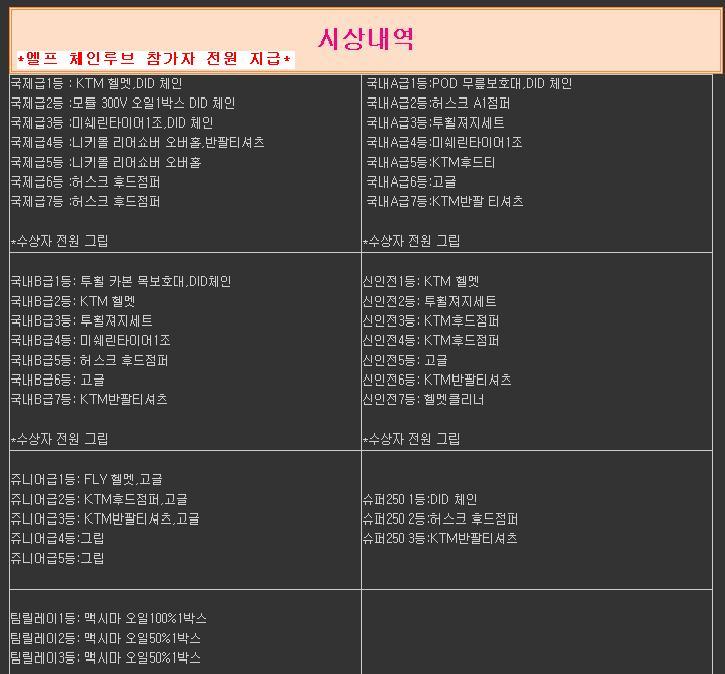
Task: Click the '신인전5등: 고글' line
Action: pyautogui.click(x=405, y=361)
